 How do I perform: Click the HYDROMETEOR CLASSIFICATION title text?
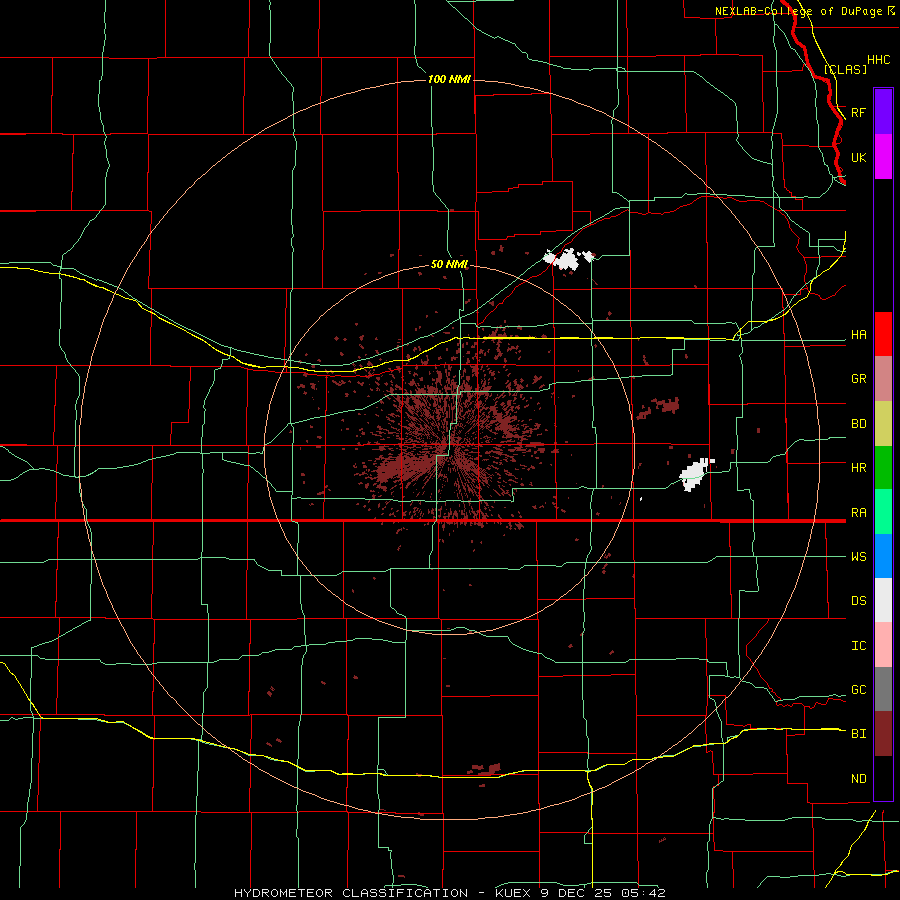(351, 893)
